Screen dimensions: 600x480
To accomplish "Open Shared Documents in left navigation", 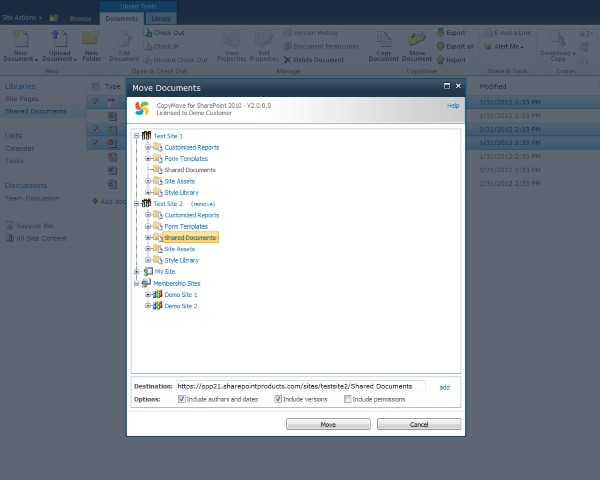I will [36, 111].
